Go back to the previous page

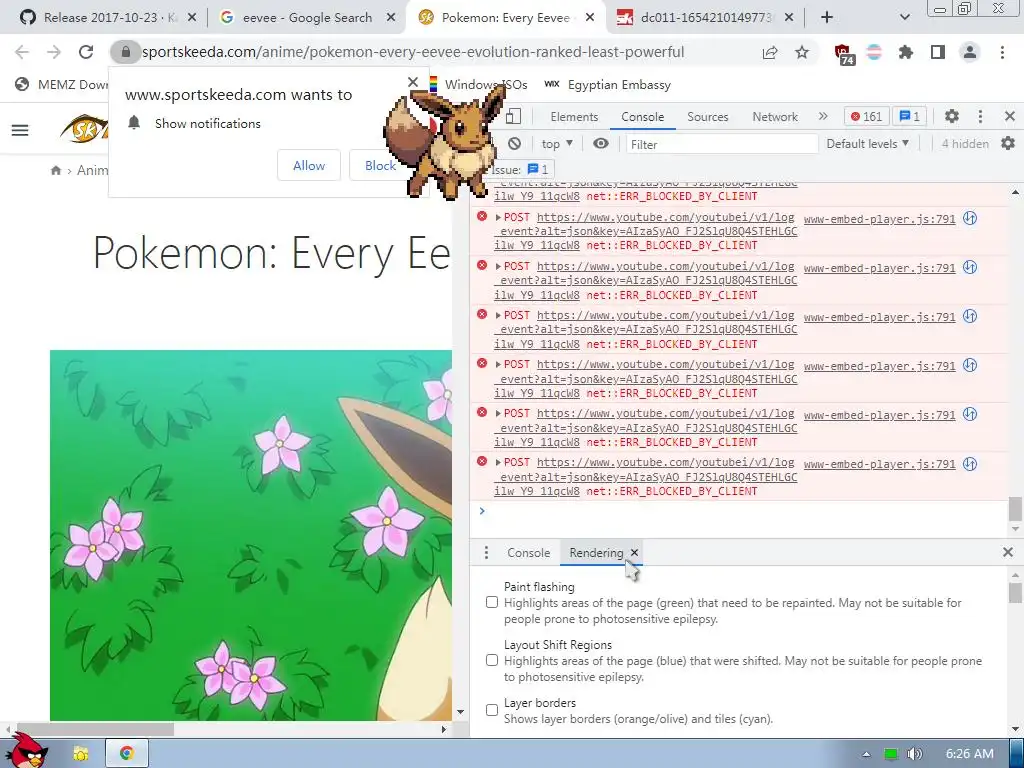[22, 52]
